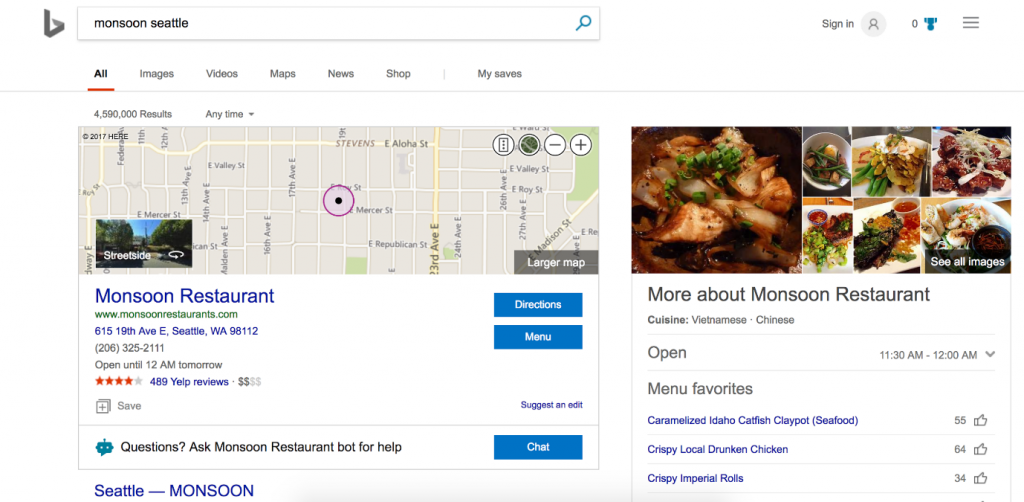Viewport: 1024px width, 502px height.
Task: Like Crispy Imperial Rolls thumbs-up
Action: coord(980,478)
